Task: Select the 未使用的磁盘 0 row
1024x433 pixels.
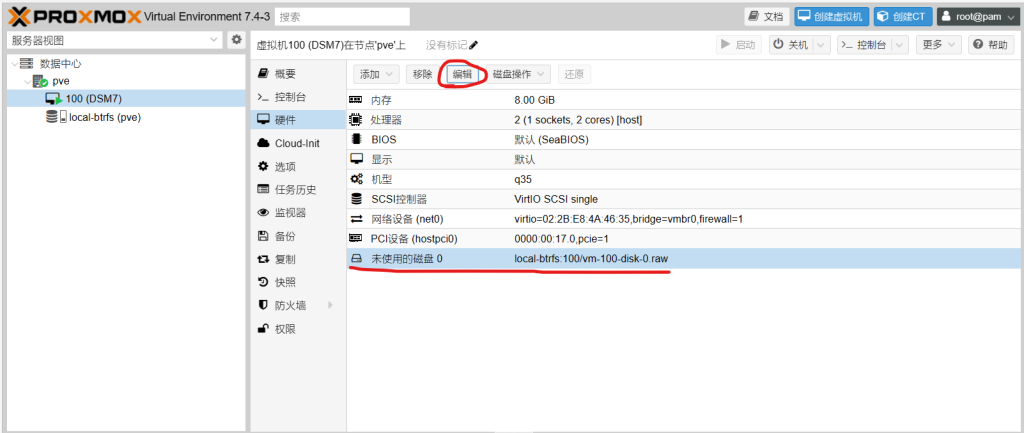Action: 600,258
